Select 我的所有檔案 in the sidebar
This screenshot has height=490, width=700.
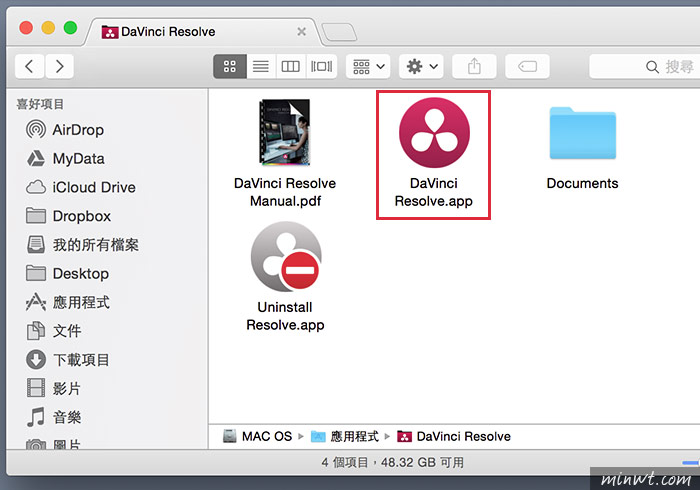click(83, 245)
